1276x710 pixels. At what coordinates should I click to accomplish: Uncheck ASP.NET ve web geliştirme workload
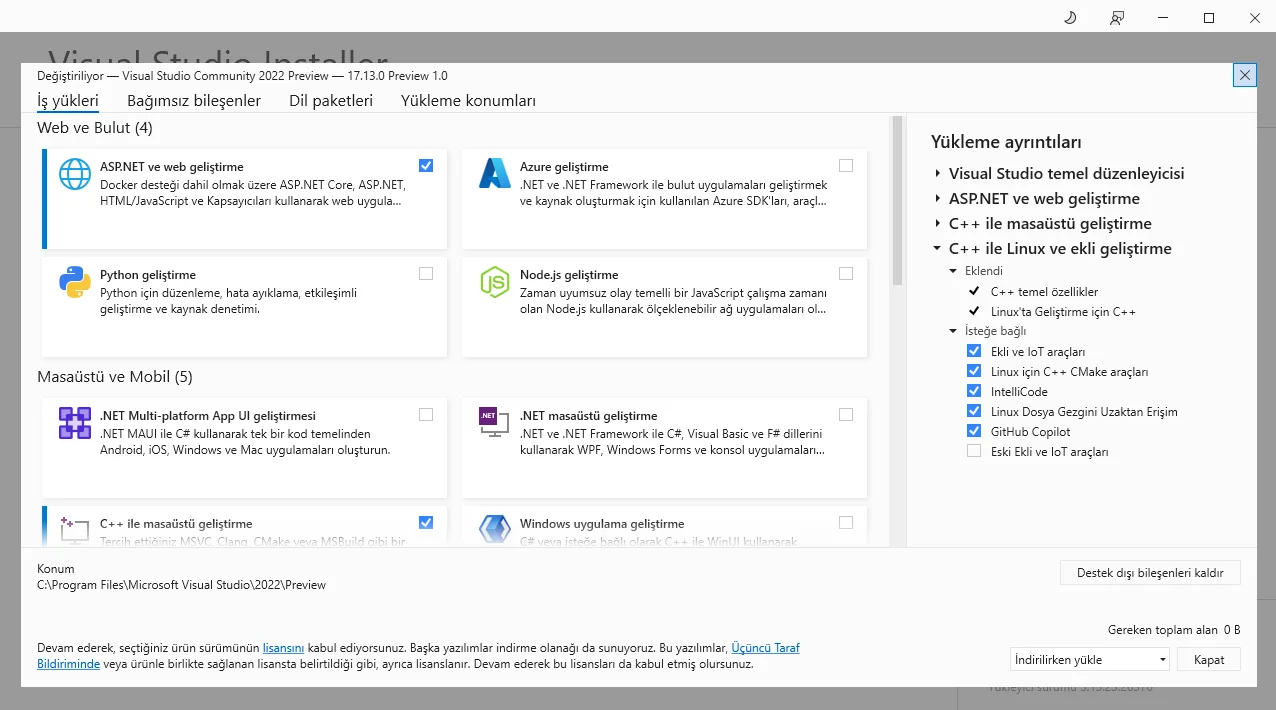click(426, 166)
